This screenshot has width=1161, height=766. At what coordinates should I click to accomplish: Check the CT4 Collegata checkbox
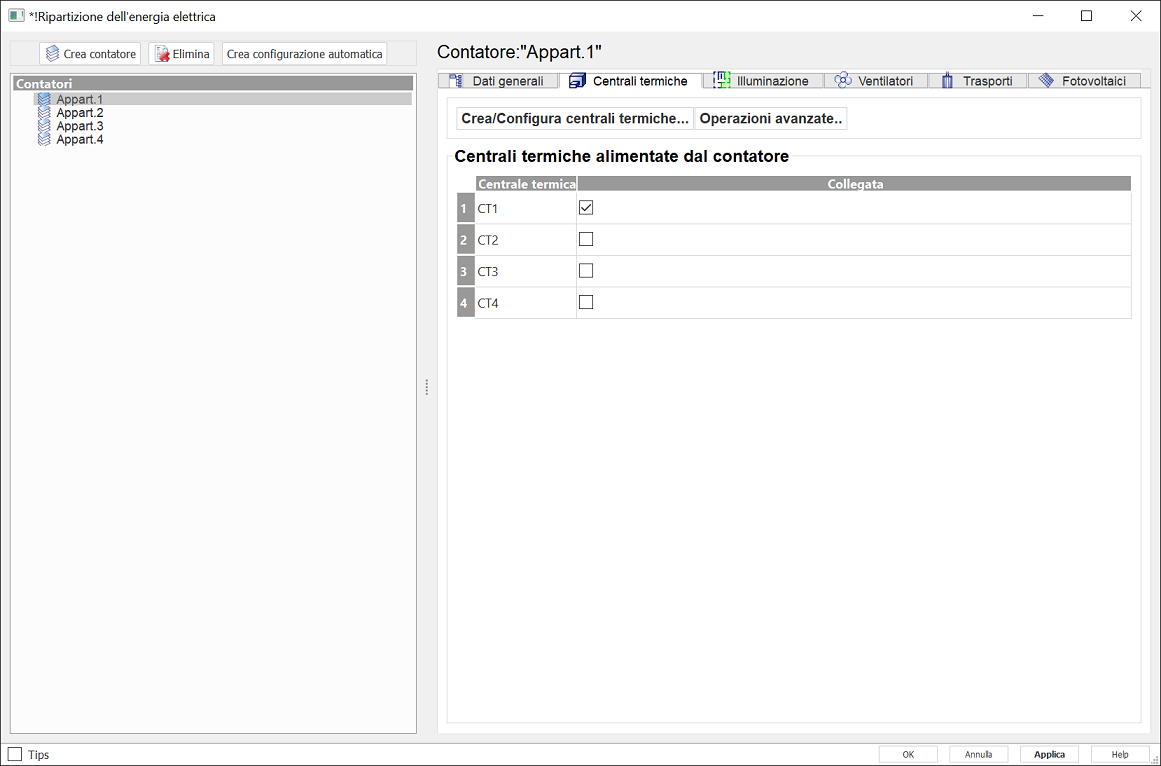tap(586, 302)
